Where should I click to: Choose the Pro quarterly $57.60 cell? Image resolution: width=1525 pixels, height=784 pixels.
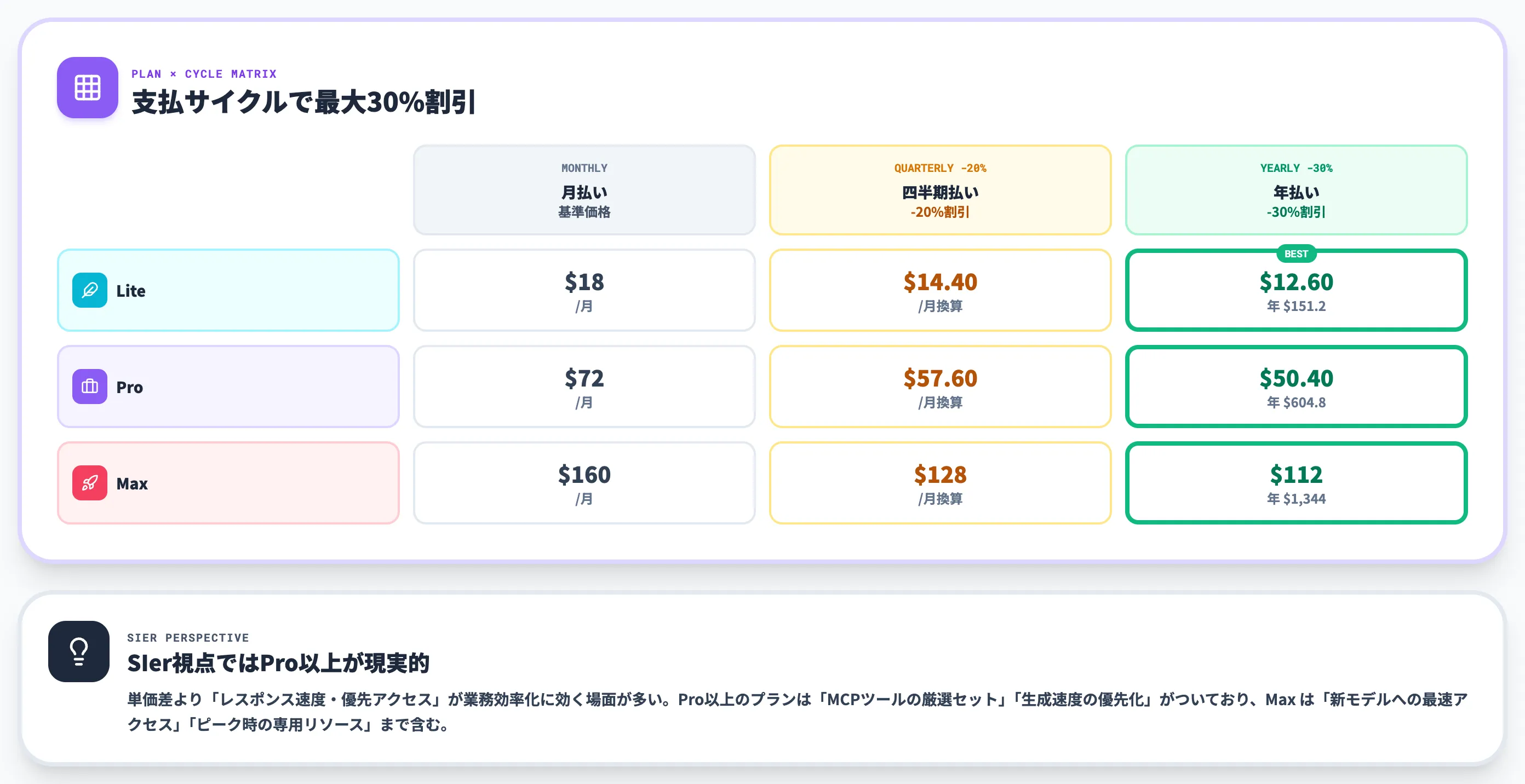click(x=940, y=387)
